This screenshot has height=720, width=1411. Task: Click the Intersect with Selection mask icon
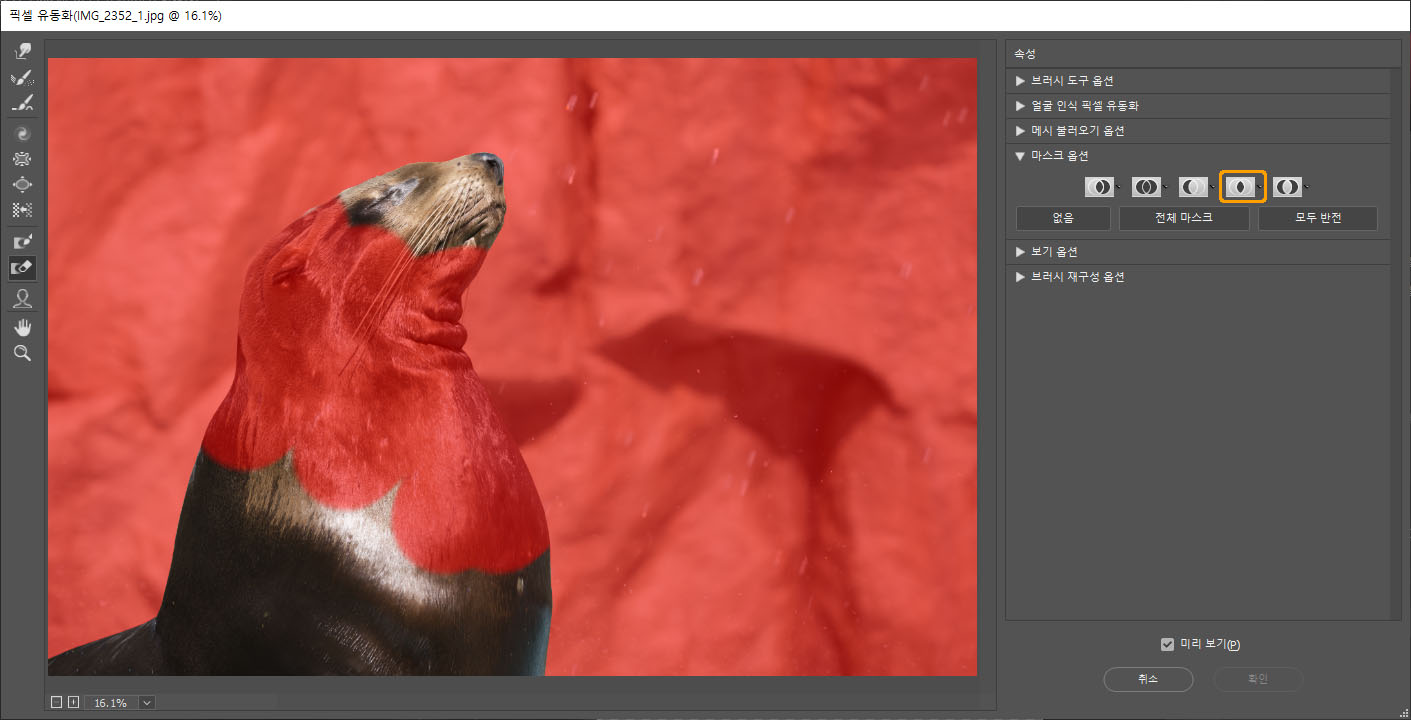pos(1241,187)
